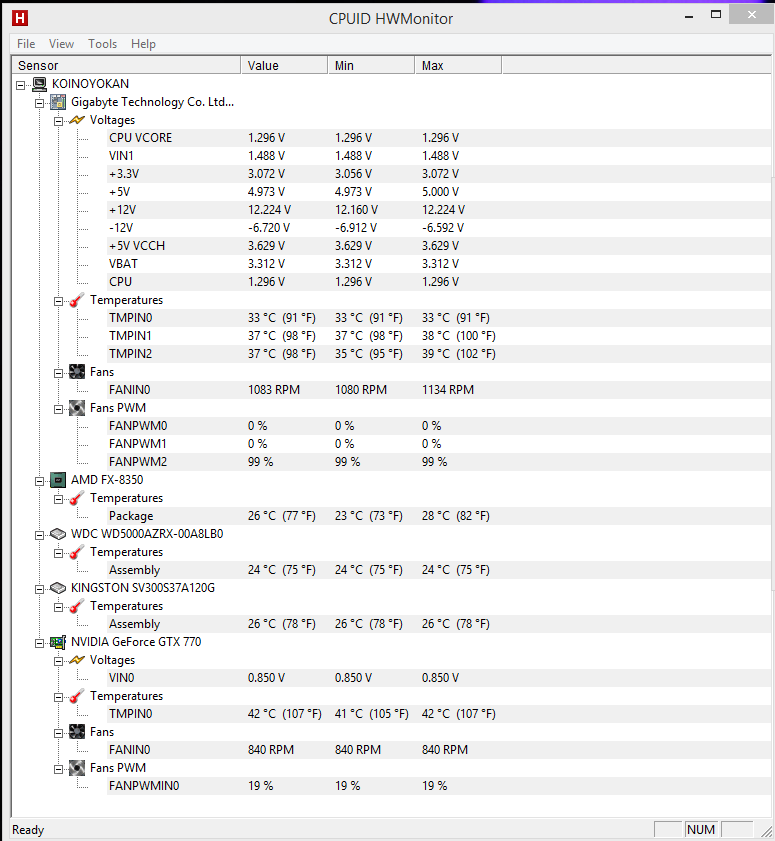Collapse the GTX 770 Fans PWM section
This screenshot has width=775, height=841.
click(58, 769)
